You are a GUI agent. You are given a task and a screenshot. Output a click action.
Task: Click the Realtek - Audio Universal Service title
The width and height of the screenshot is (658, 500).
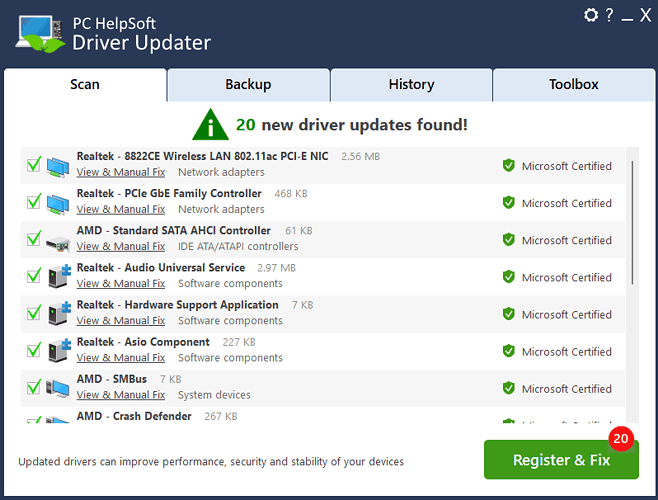(161, 268)
